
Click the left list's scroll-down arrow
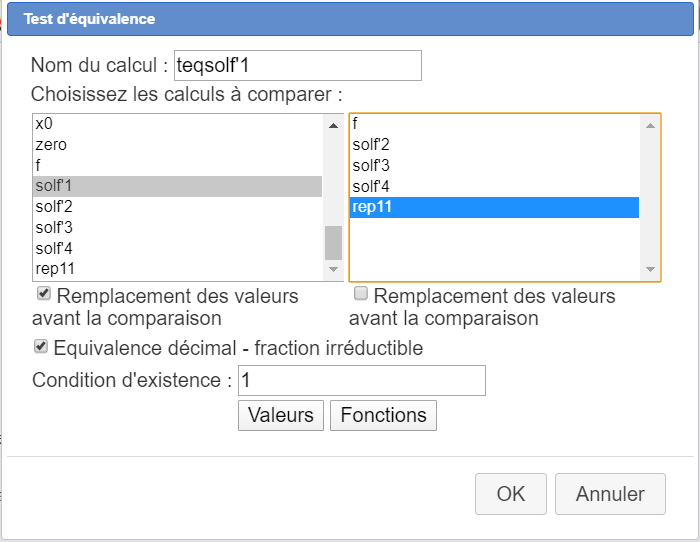[333, 269]
